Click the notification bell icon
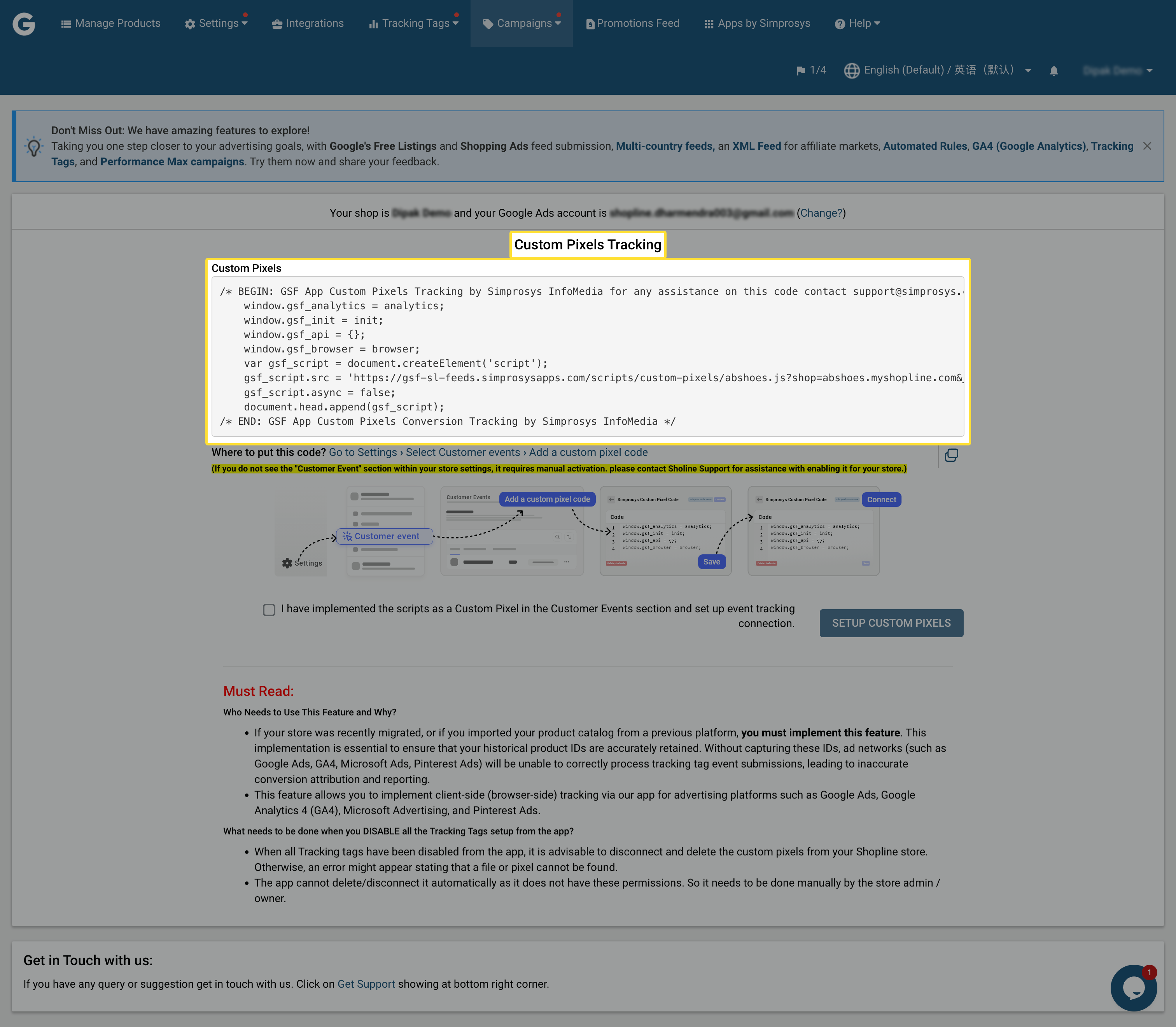 (1053, 70)
